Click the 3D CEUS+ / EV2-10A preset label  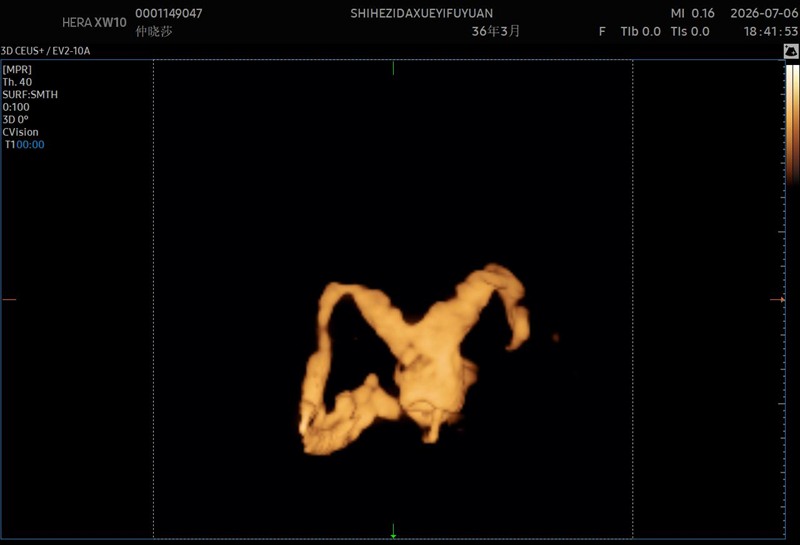click(x=45, y=51)
